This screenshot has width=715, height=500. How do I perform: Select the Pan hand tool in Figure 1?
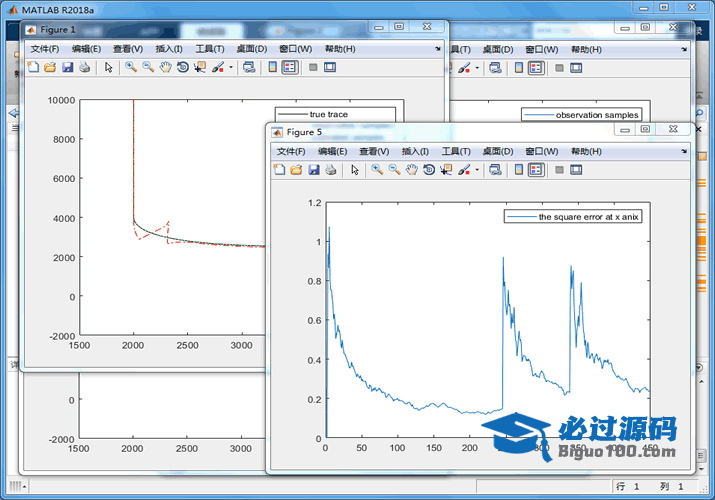(166, 67)
